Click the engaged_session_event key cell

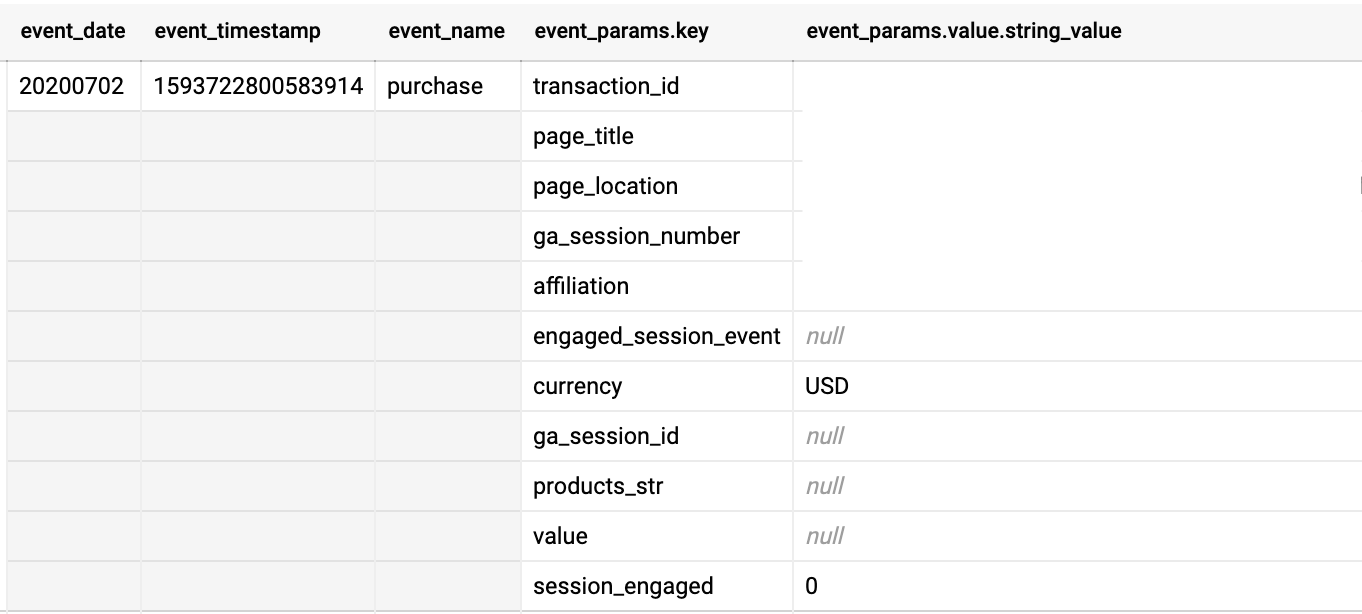[x=657, y=336]
